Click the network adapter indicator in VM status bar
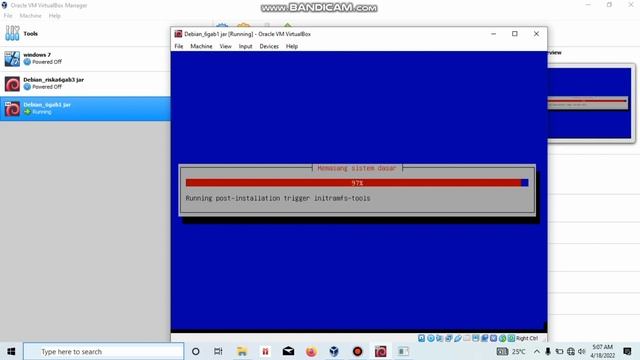 [x=449, y=338]
